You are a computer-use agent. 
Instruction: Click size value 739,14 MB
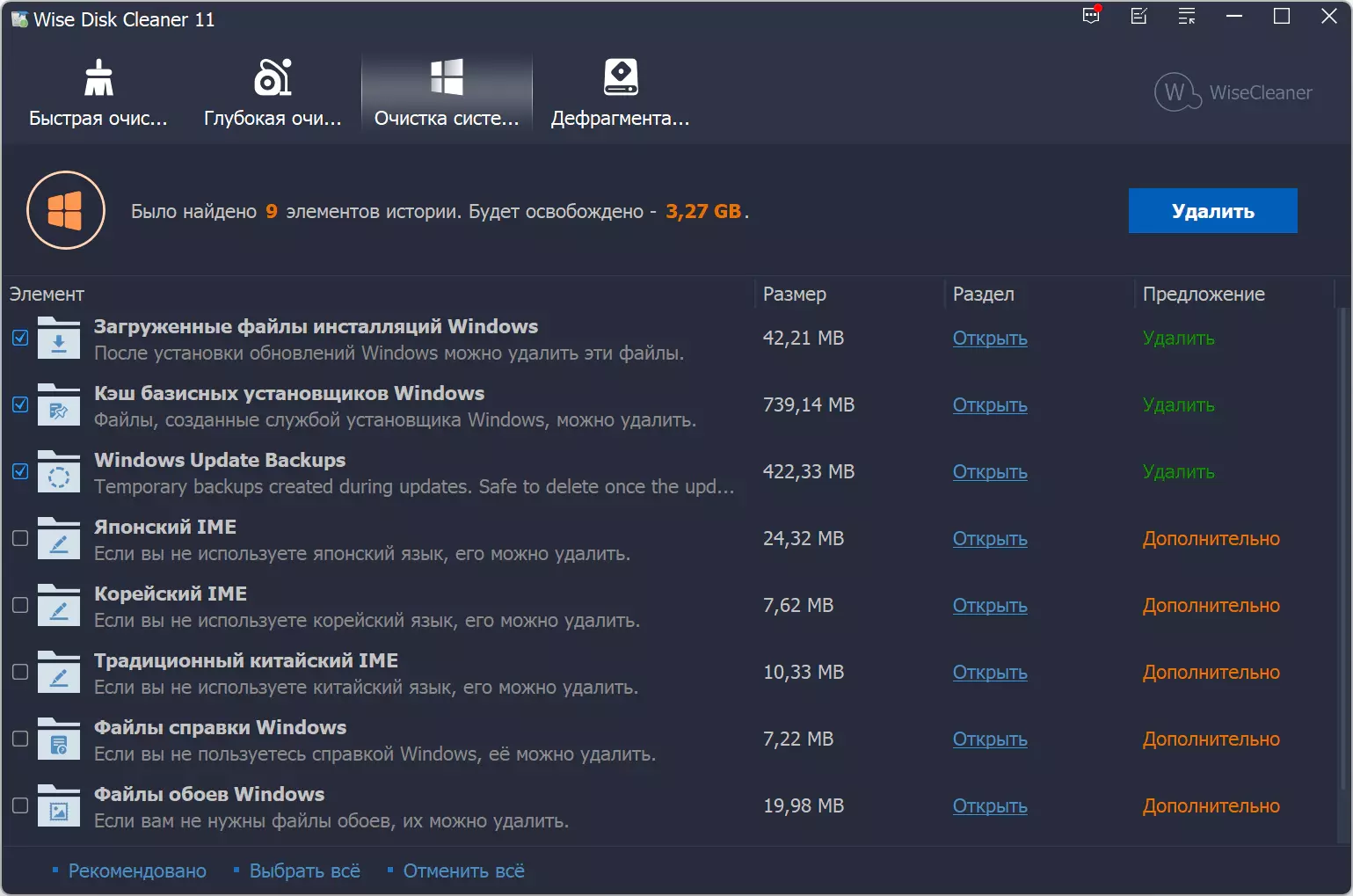coord(809,404)
